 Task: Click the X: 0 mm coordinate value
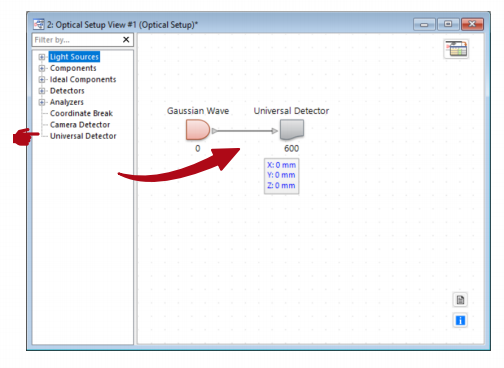click(x=281, y=165)
